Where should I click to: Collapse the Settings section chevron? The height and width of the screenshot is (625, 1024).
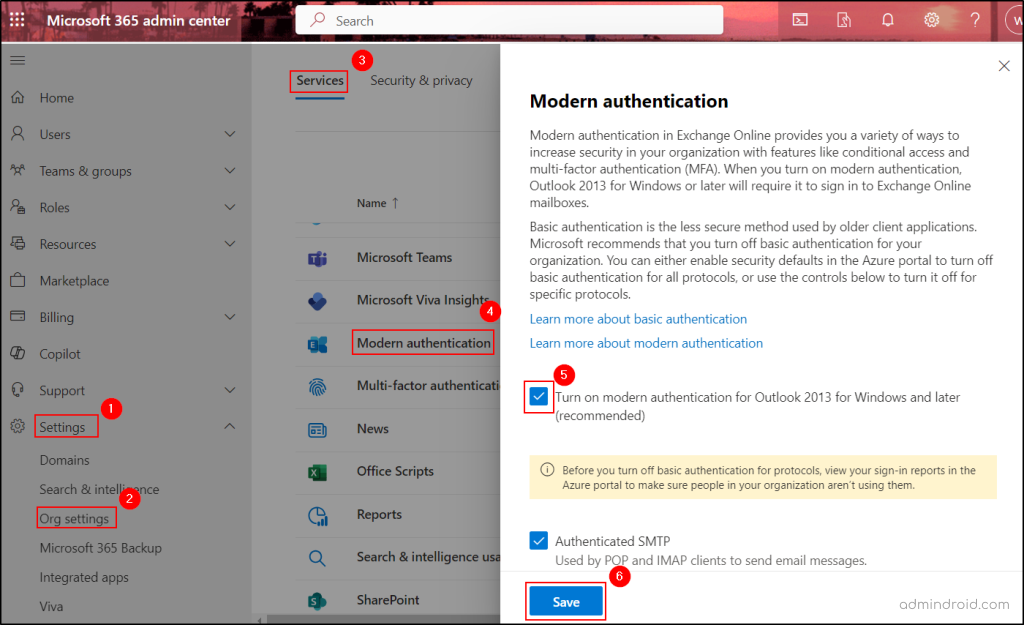point(230,426)
